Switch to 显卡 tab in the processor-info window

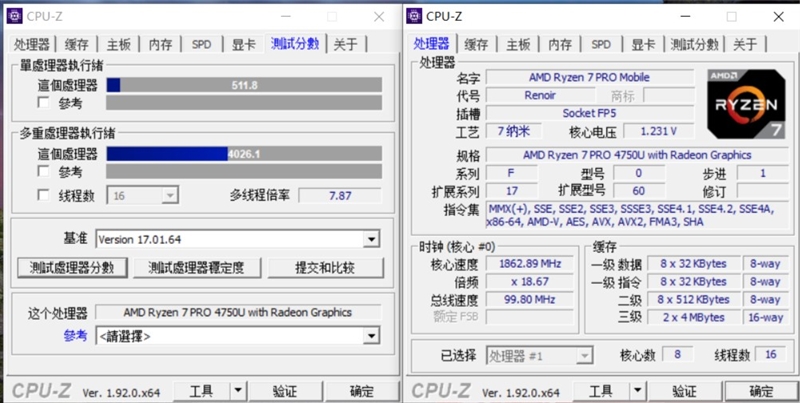[643, 44]
